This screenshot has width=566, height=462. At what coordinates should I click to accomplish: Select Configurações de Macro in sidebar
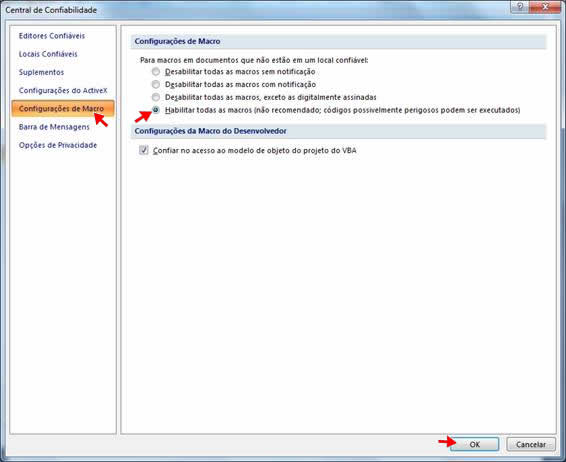point(63,109)
